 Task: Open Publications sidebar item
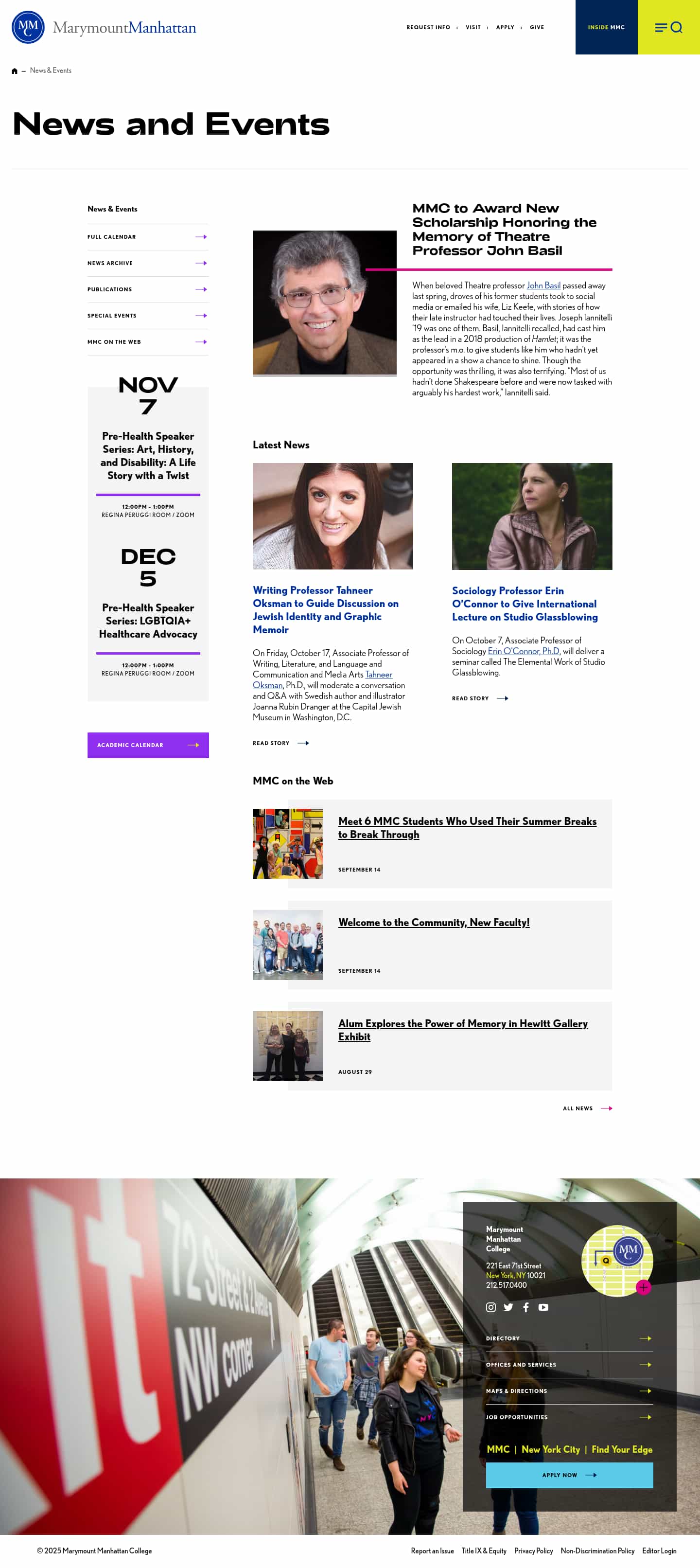148,289
